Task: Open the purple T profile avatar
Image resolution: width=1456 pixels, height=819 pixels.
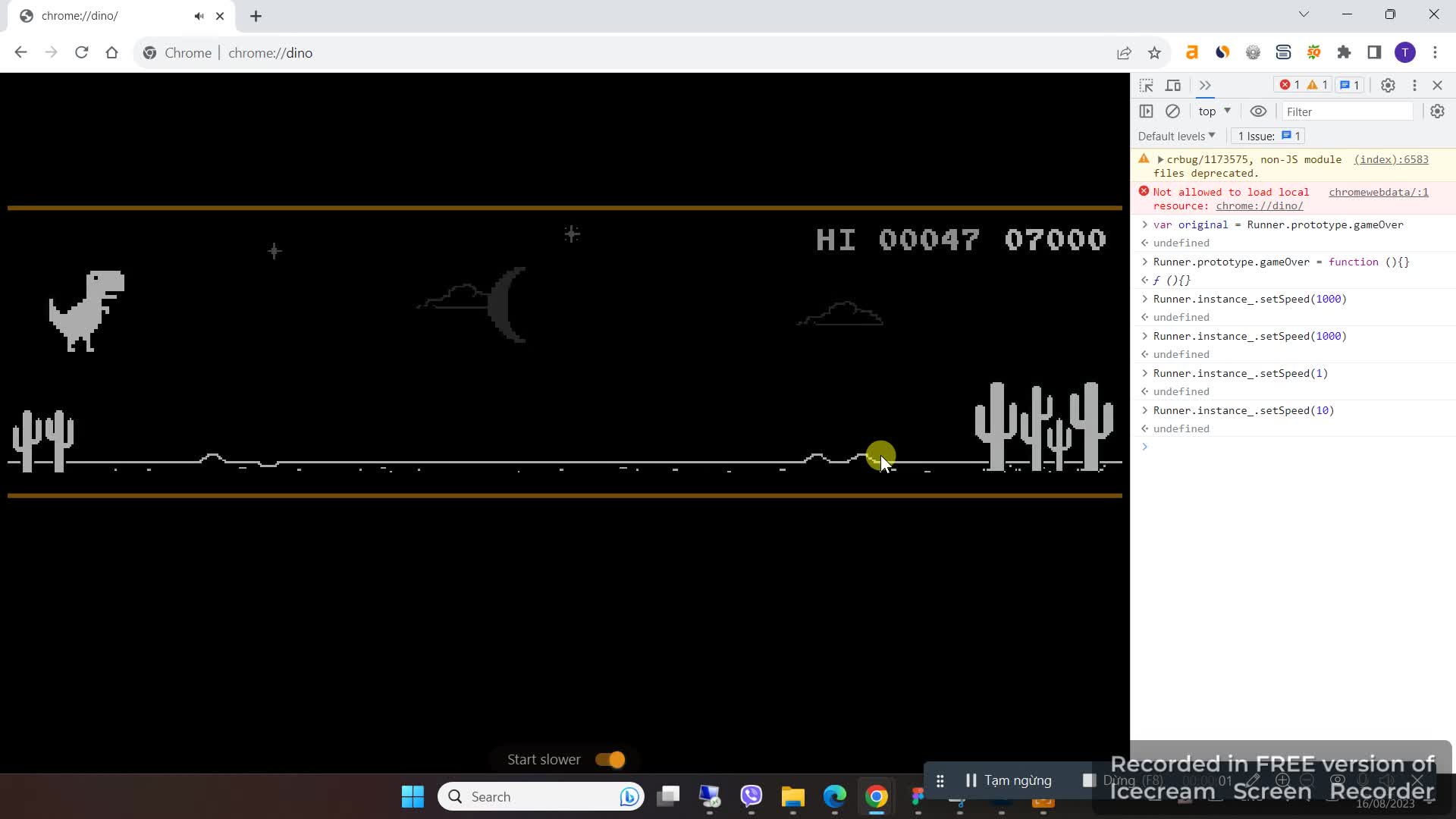Action: [1405, 52]
